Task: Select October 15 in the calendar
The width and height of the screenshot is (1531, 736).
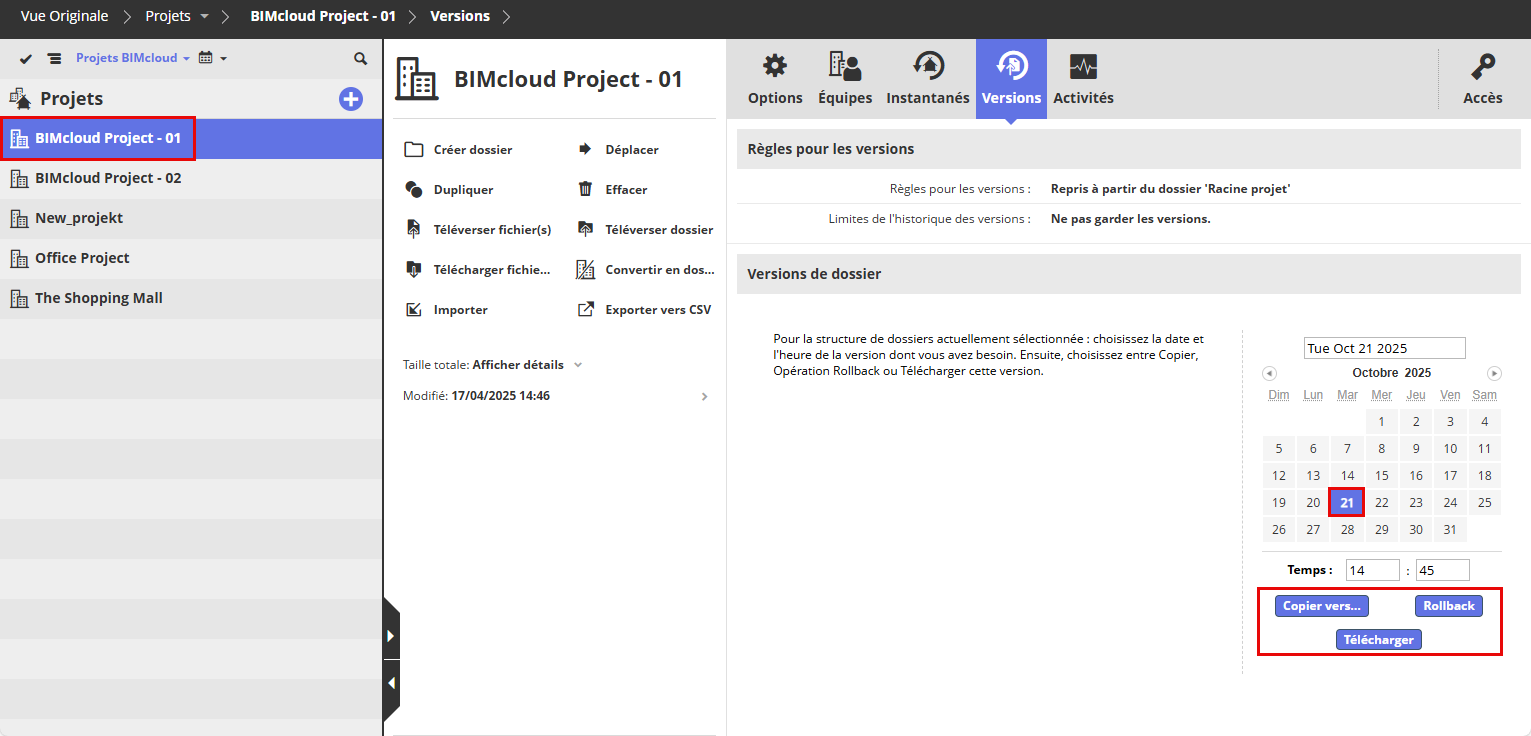Action: [1382, 476]
